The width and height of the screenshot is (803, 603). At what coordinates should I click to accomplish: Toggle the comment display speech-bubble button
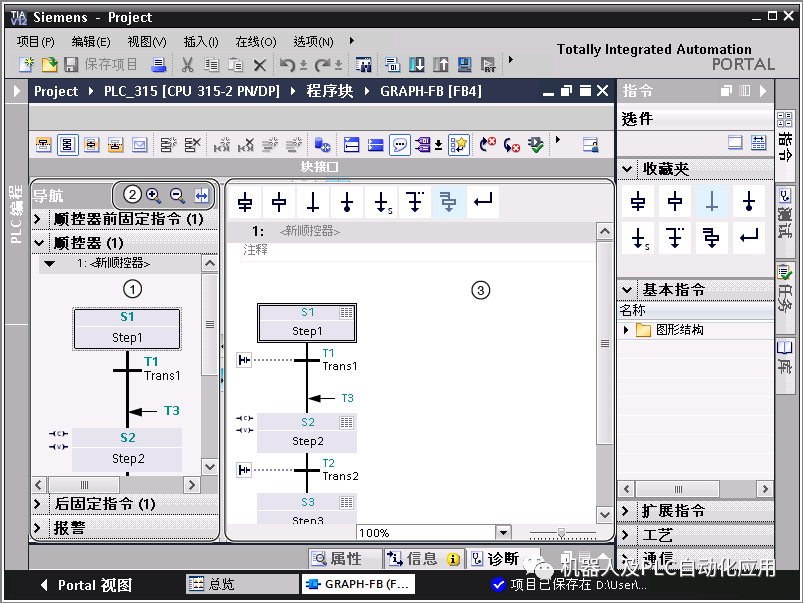pos(400,144)
